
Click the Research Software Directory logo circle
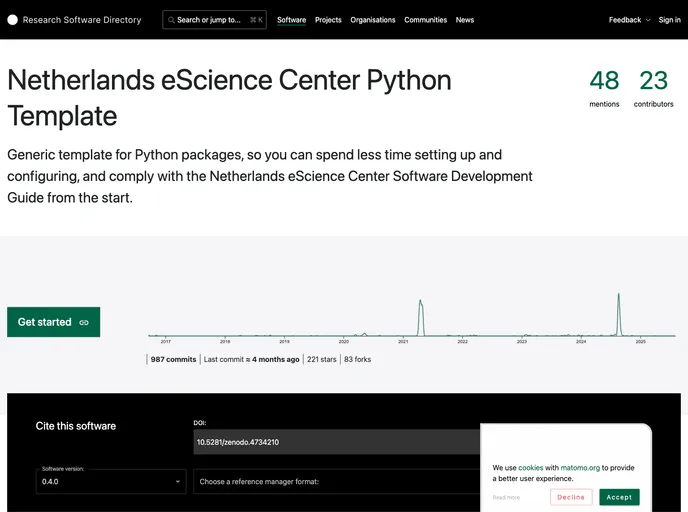point(13,20)
